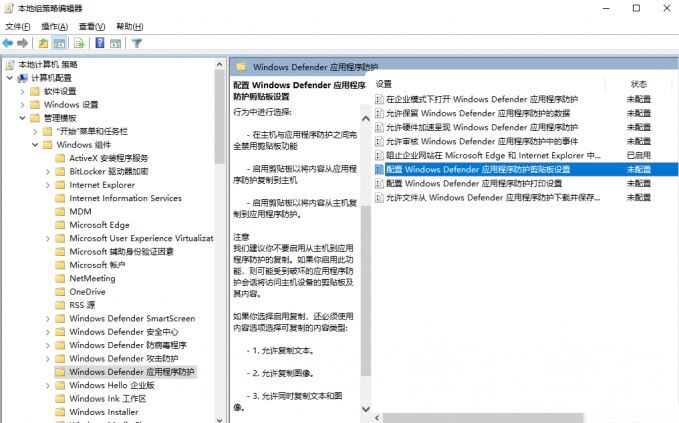679x423 pixels.
Task: Click policy icon beside 在企业模式下打开 row
Action: point(379,100)
